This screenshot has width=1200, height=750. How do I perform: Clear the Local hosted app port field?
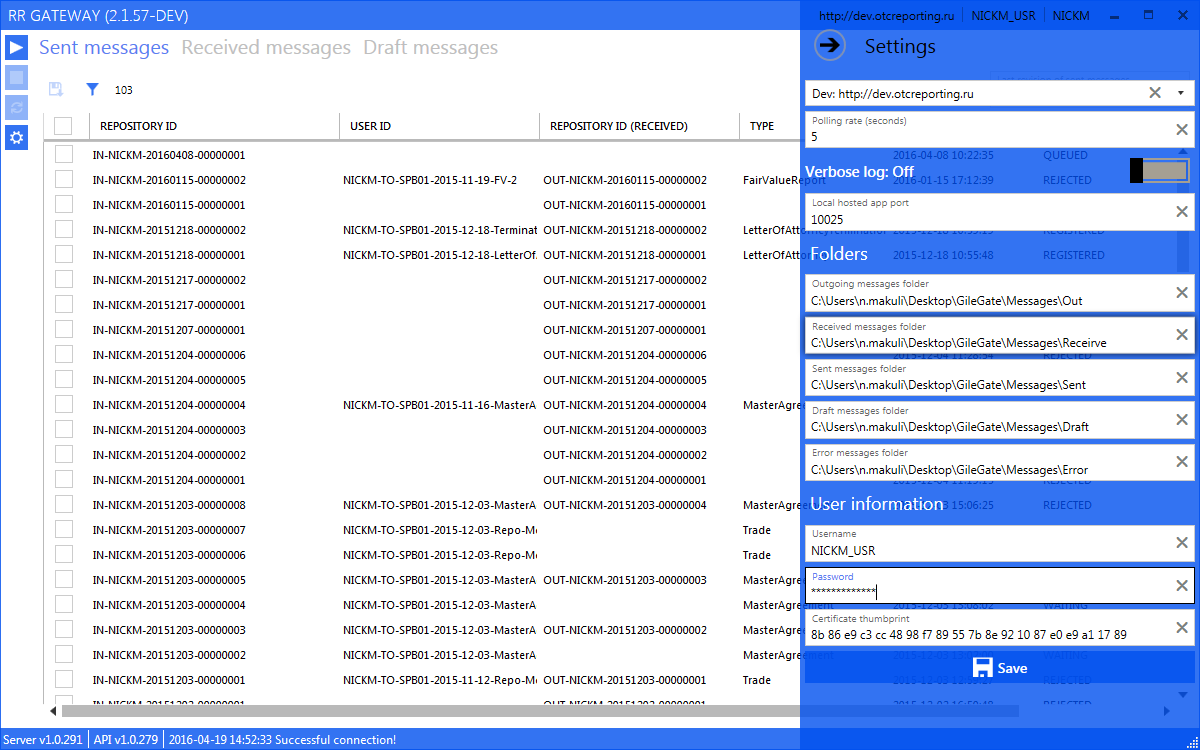(x=1182, y=211)
